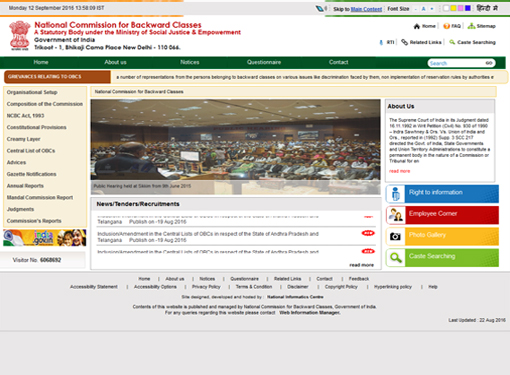Open footer Copyright Policy link

(341, 287)
